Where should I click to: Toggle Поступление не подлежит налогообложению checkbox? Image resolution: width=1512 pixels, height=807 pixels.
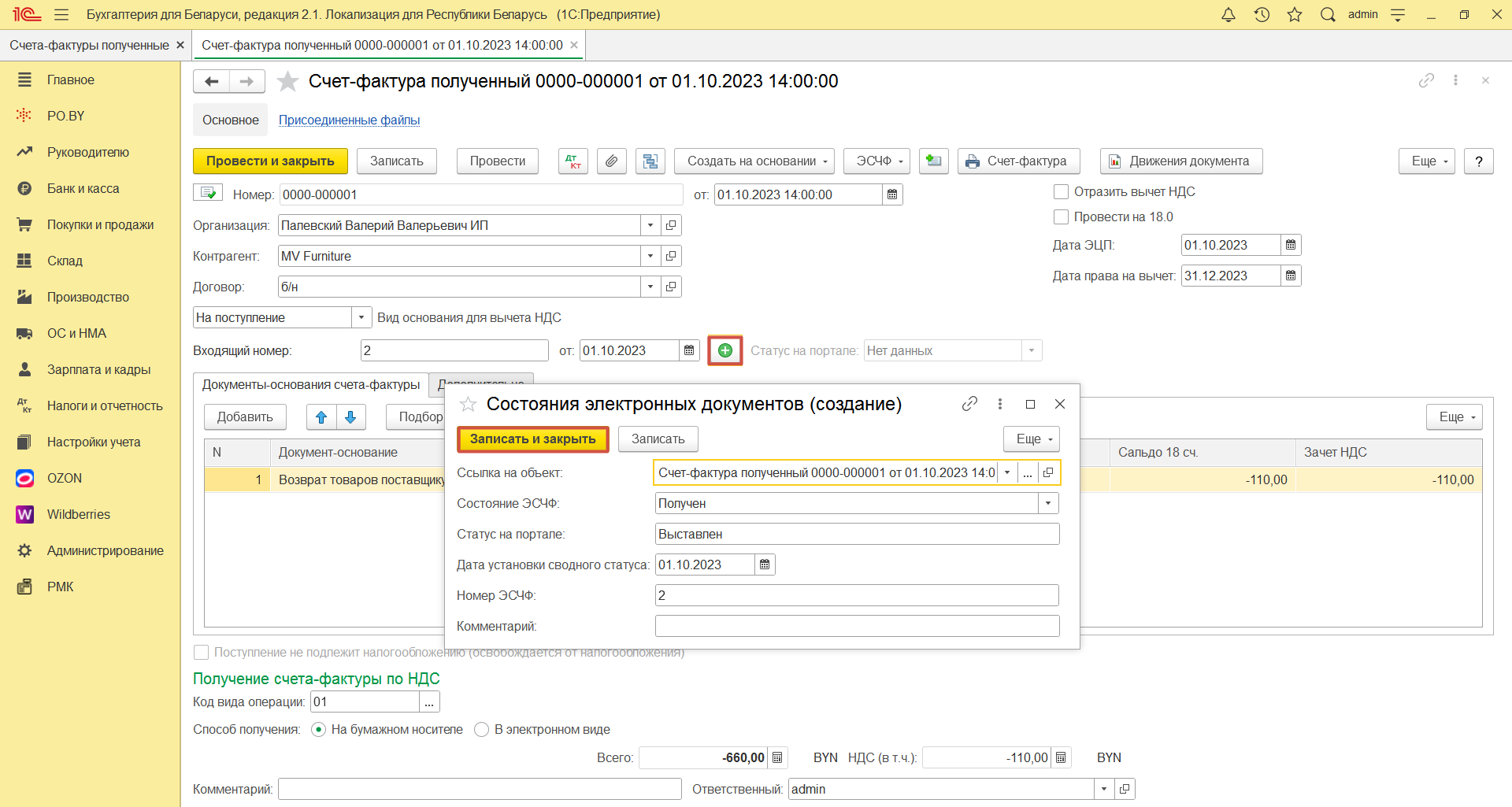pyautogui.click(x=201, y=652)
